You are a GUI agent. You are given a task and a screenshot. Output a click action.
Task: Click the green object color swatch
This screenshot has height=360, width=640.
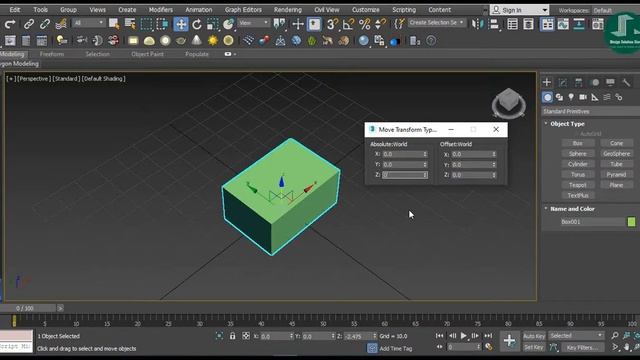click(631, 222)
